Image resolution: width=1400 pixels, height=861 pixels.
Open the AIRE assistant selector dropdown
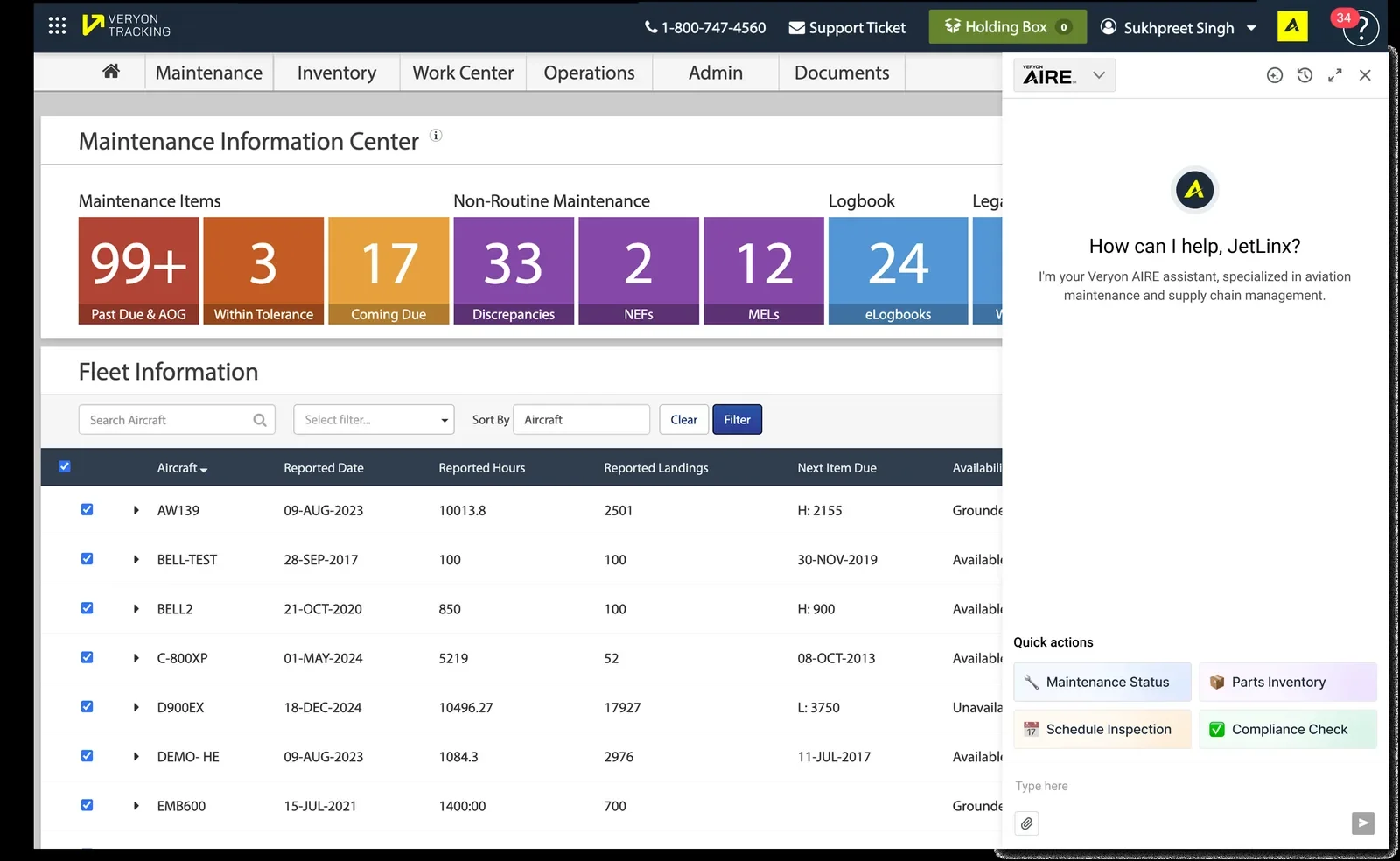pos(1064,75)
